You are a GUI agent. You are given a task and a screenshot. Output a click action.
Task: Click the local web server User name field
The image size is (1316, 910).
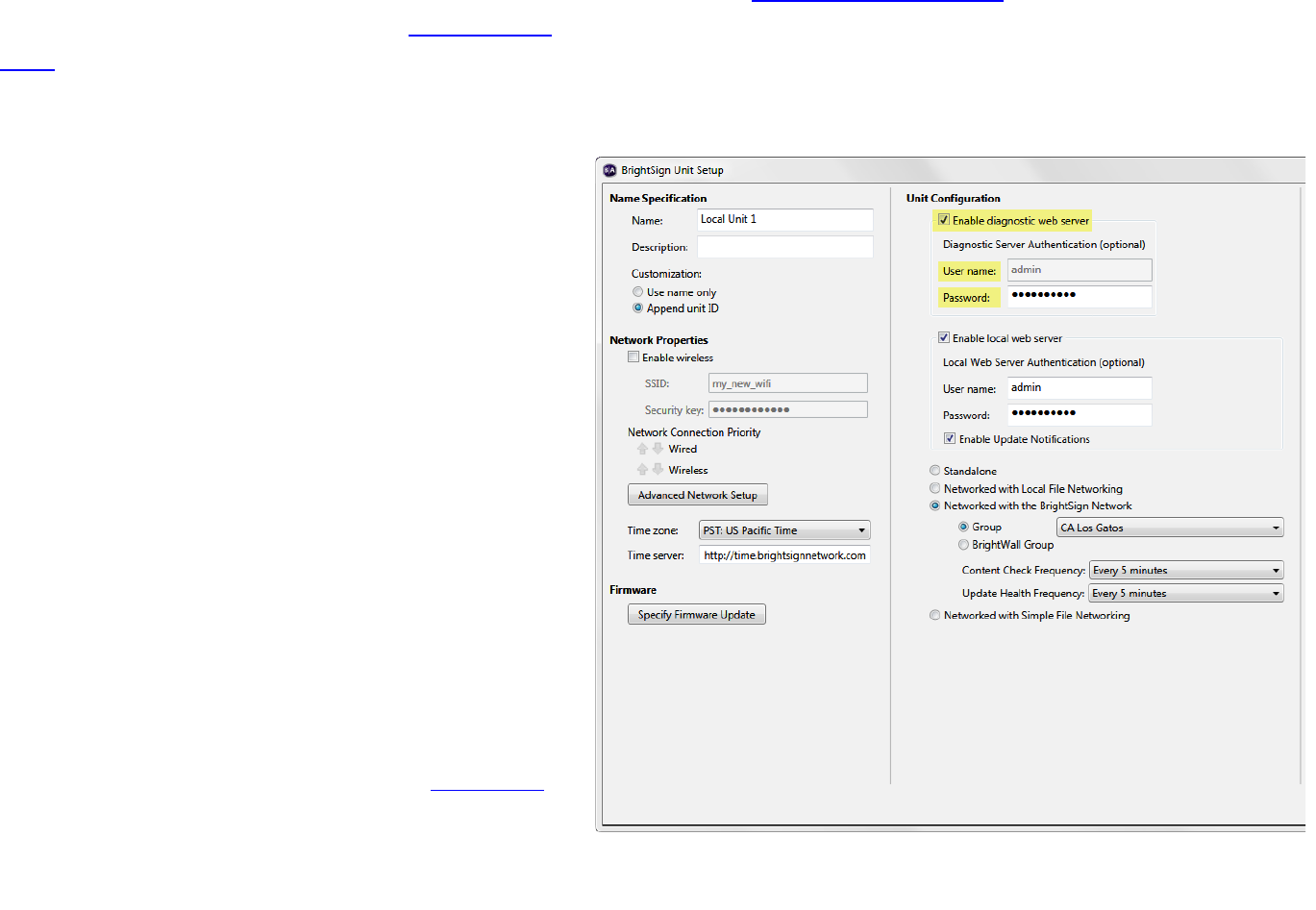pos(1080,388)
